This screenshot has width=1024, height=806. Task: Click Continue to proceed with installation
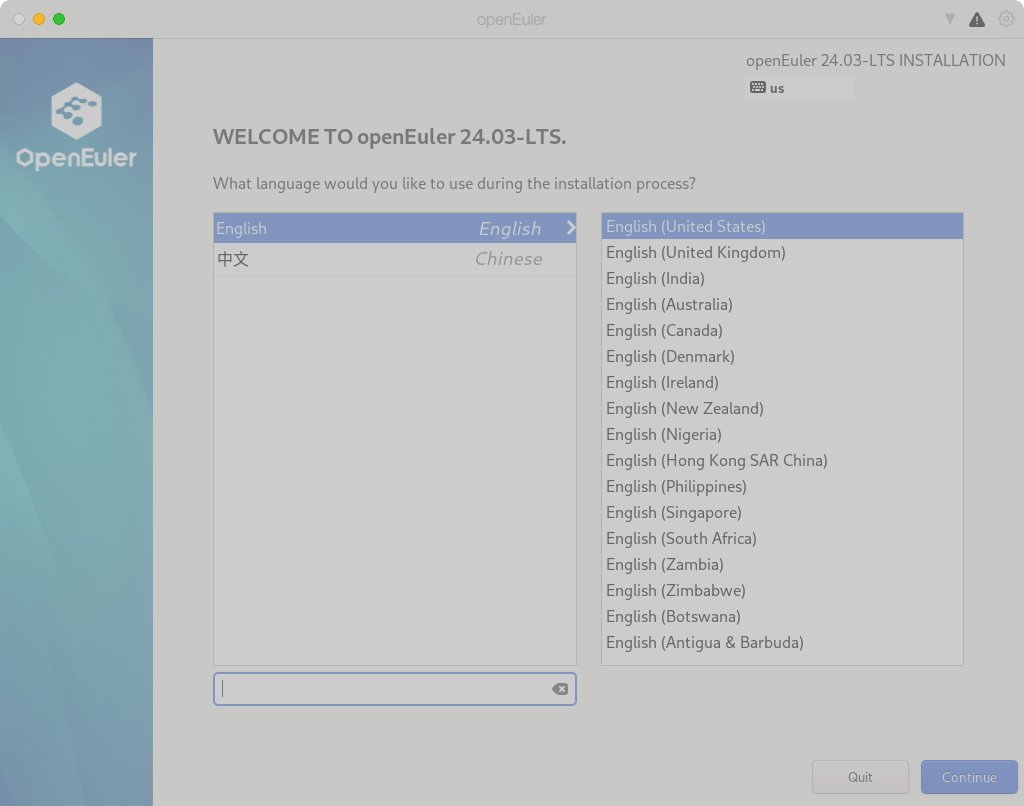[x=968, y=777]
